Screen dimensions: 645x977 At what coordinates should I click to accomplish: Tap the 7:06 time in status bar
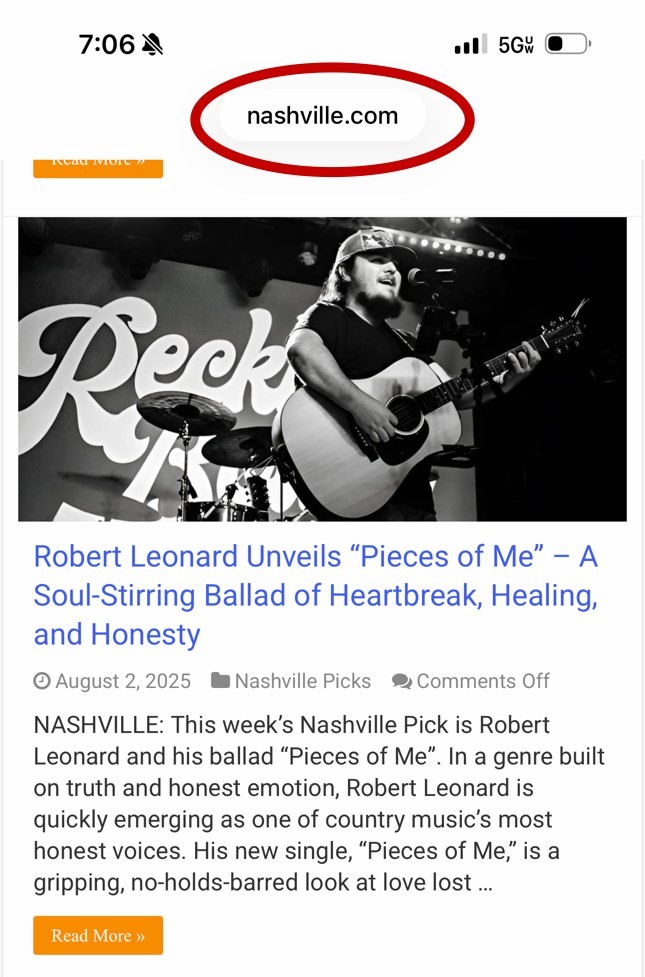coord(106,44)
